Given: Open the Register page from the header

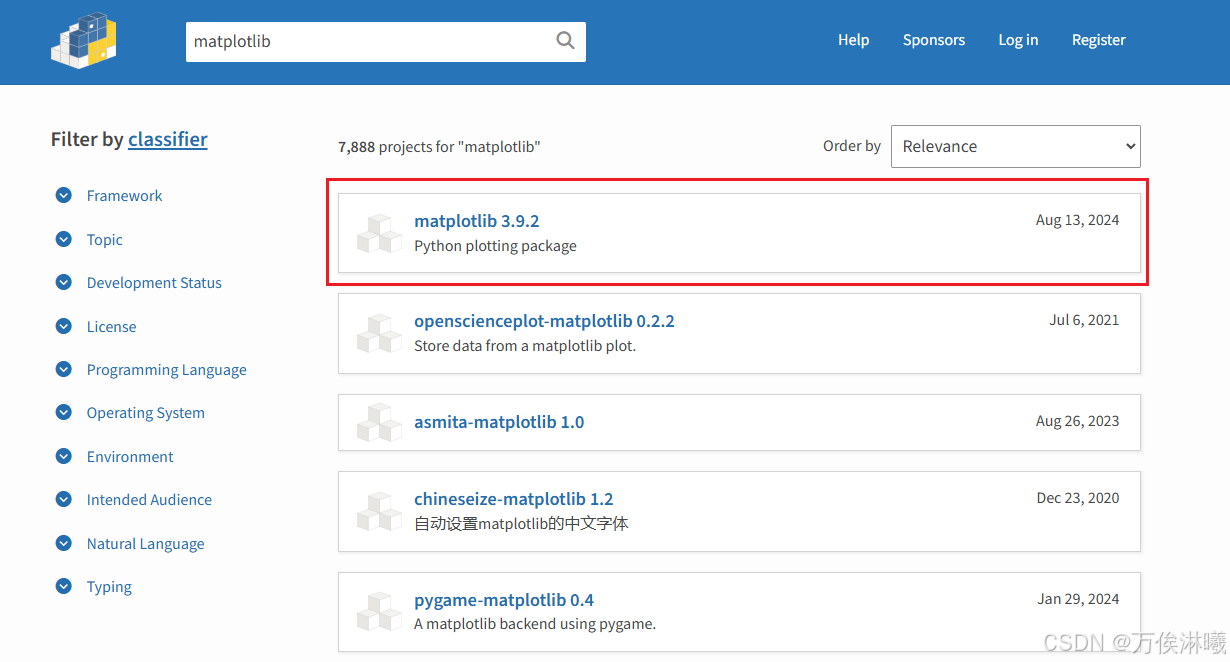Looking at the screenshot, I should coord(1098,40).
